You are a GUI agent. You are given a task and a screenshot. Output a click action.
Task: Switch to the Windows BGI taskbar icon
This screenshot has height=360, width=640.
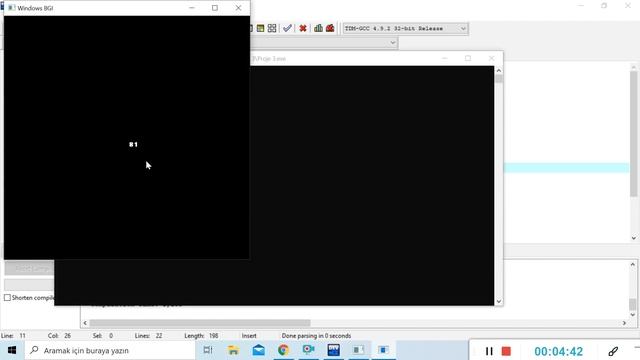click(x=383, y=350)
